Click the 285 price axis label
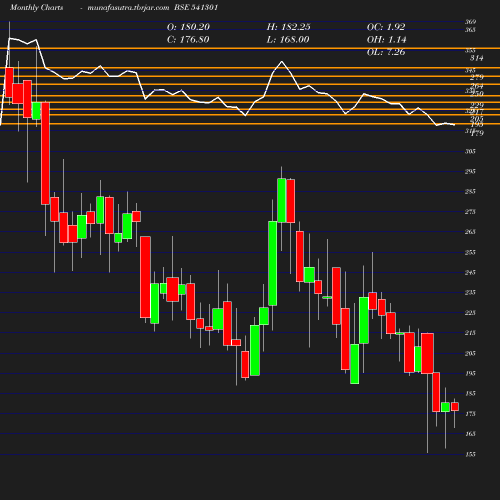This screenshot has height=500, width=500. (x=470, y=191)
